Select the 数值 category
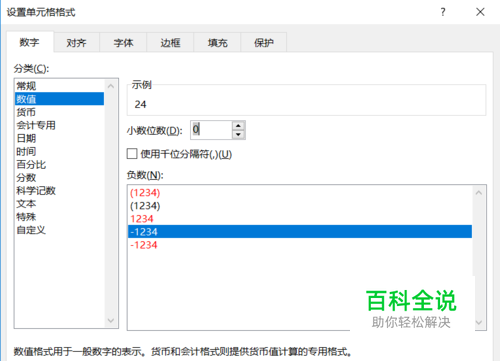This screenshot has height=361, width=500. (x=59, y=99)
